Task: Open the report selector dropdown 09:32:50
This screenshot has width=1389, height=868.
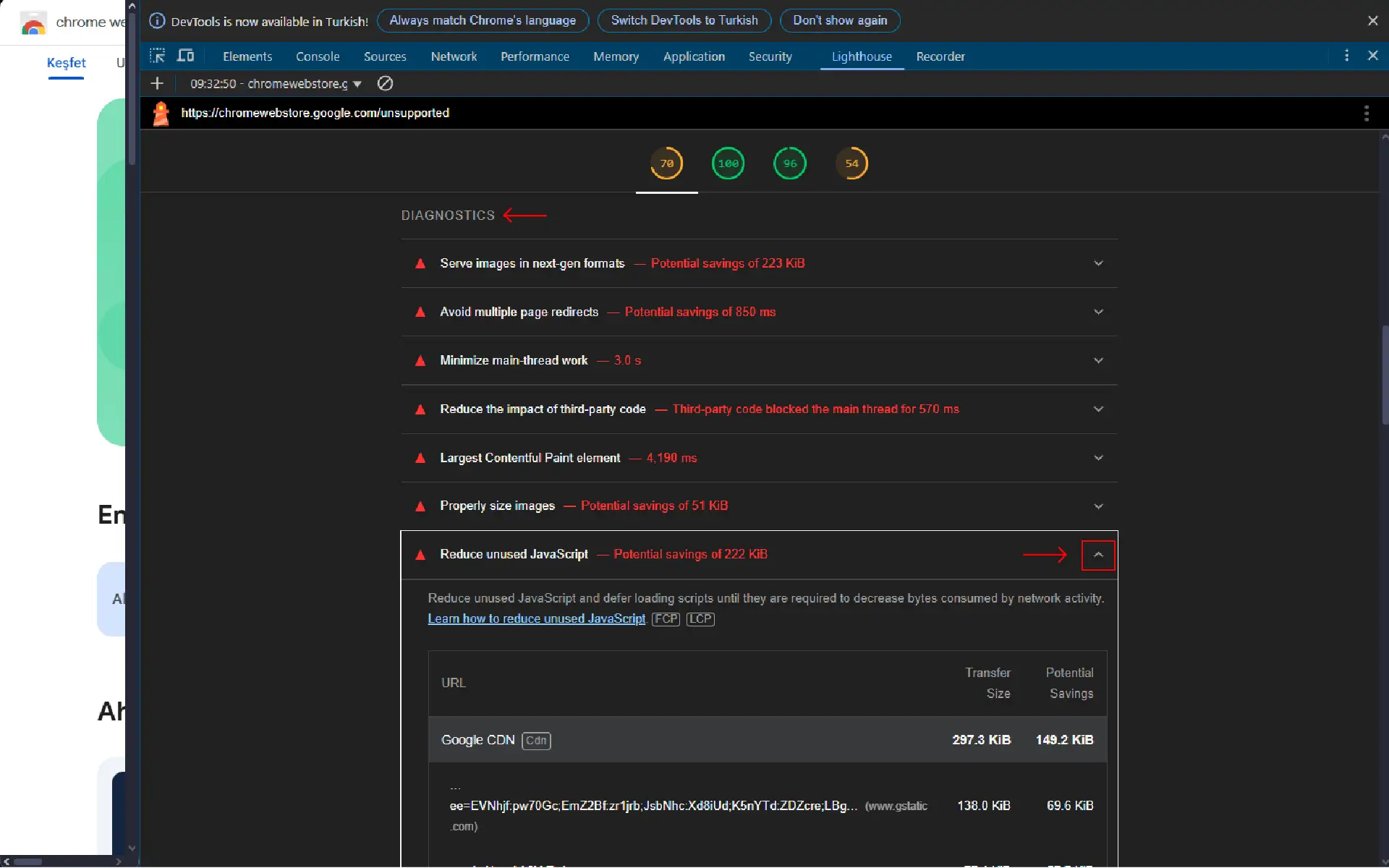Action: pyautogui.click(x=276, y=84)
